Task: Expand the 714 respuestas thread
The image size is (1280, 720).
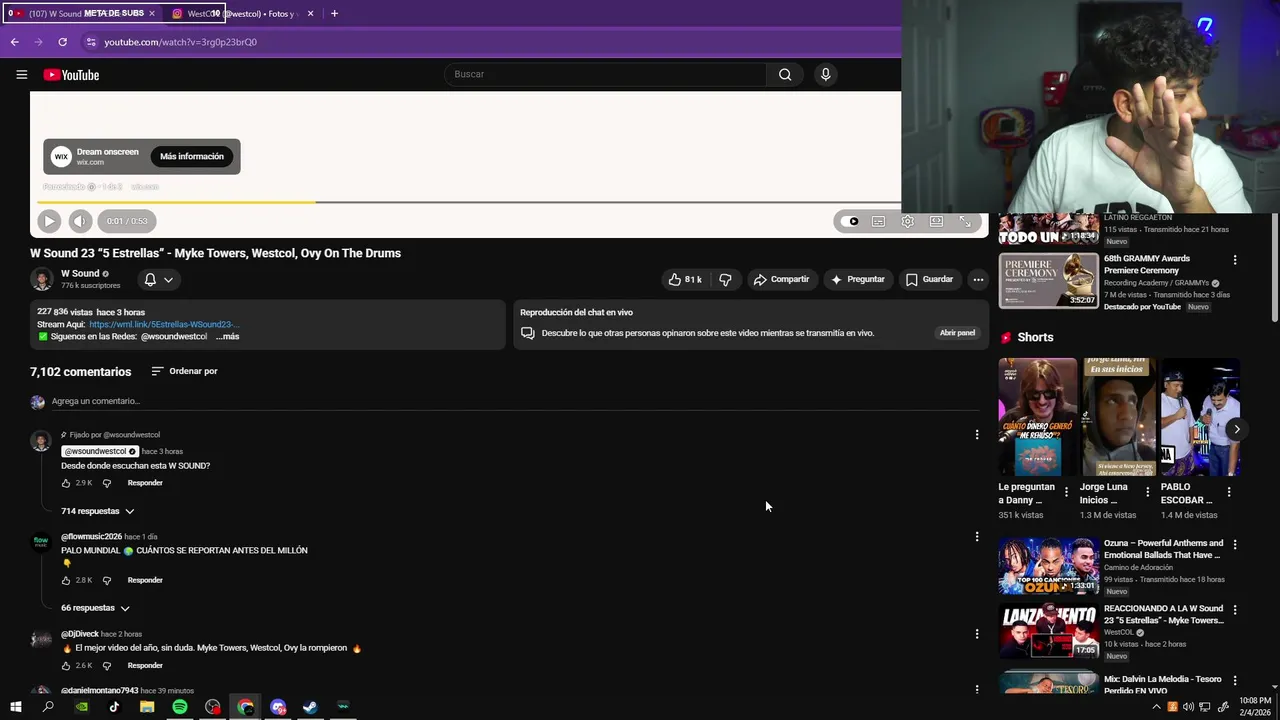Action: point(98,511)
